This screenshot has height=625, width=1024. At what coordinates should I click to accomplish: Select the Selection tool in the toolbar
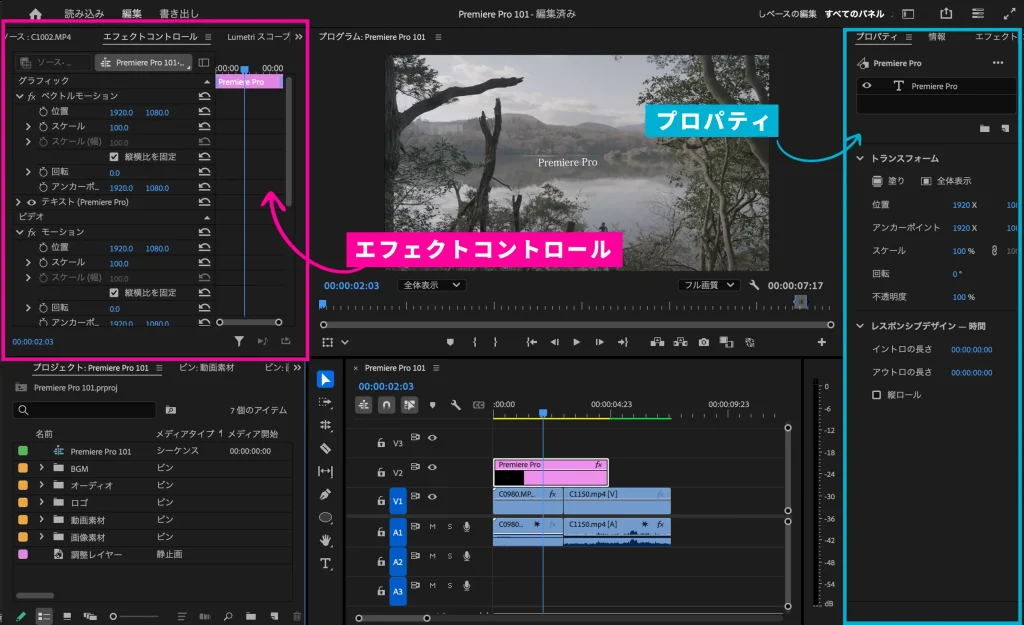pos(325,378)
